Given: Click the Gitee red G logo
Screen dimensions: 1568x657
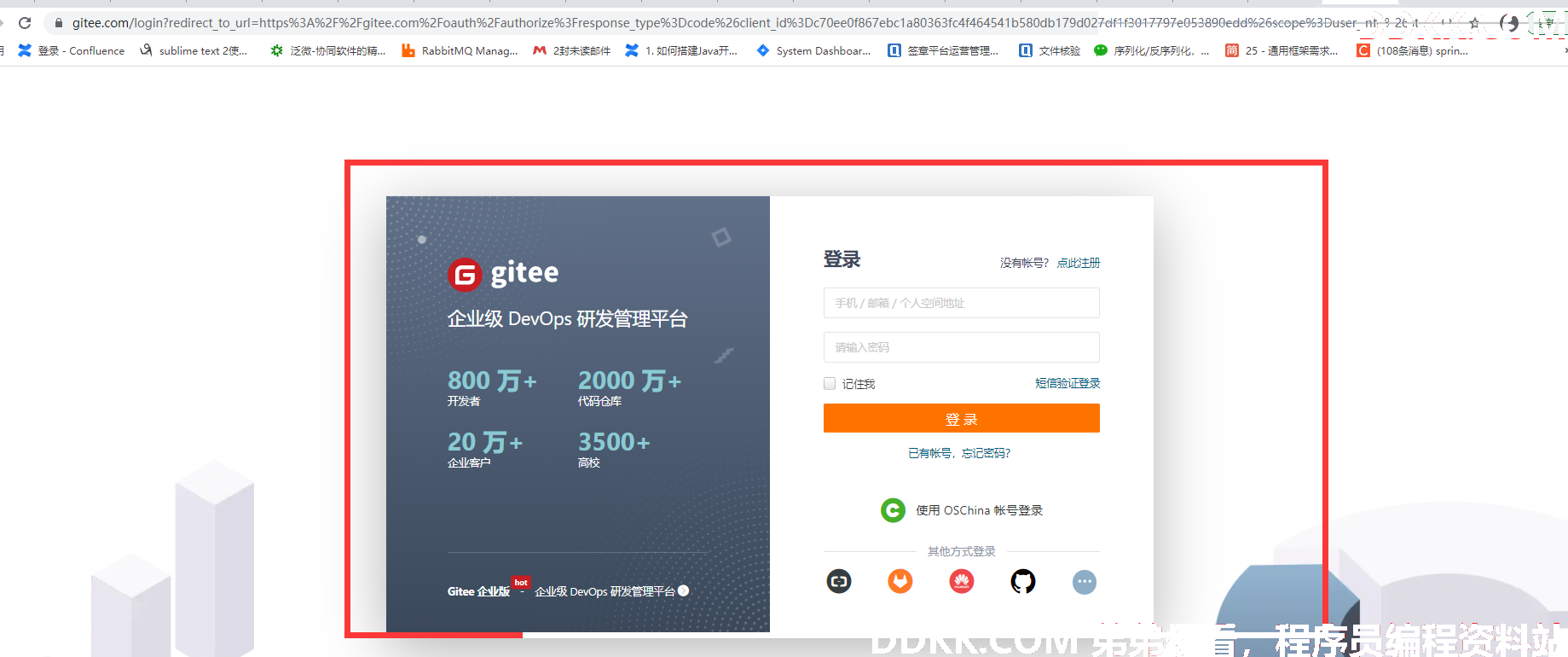Looking at the screenshot, I should 465,274.
